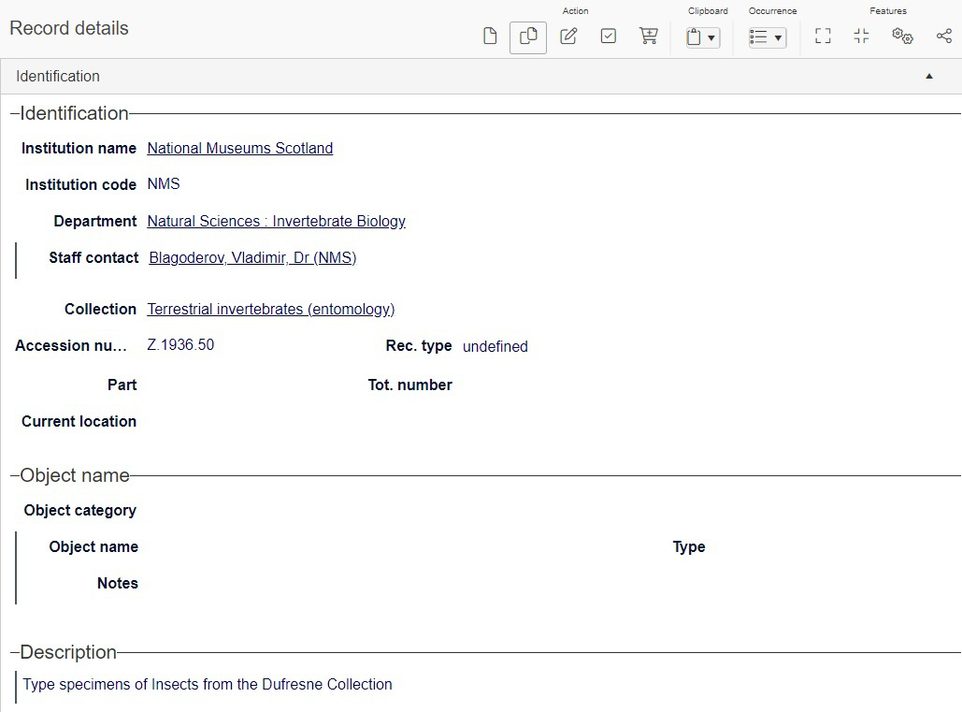Click the accession number Z.1936.50 field

(180, 344)
